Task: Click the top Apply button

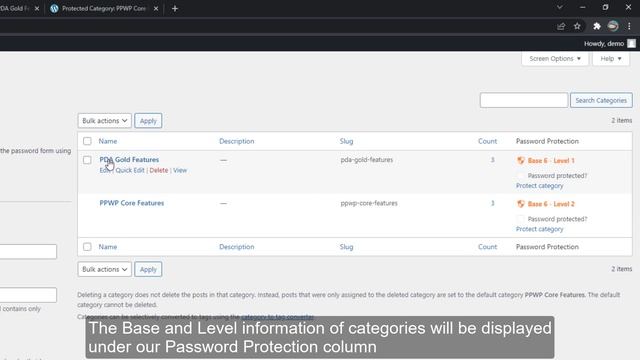Action: (x=148, y=121)
